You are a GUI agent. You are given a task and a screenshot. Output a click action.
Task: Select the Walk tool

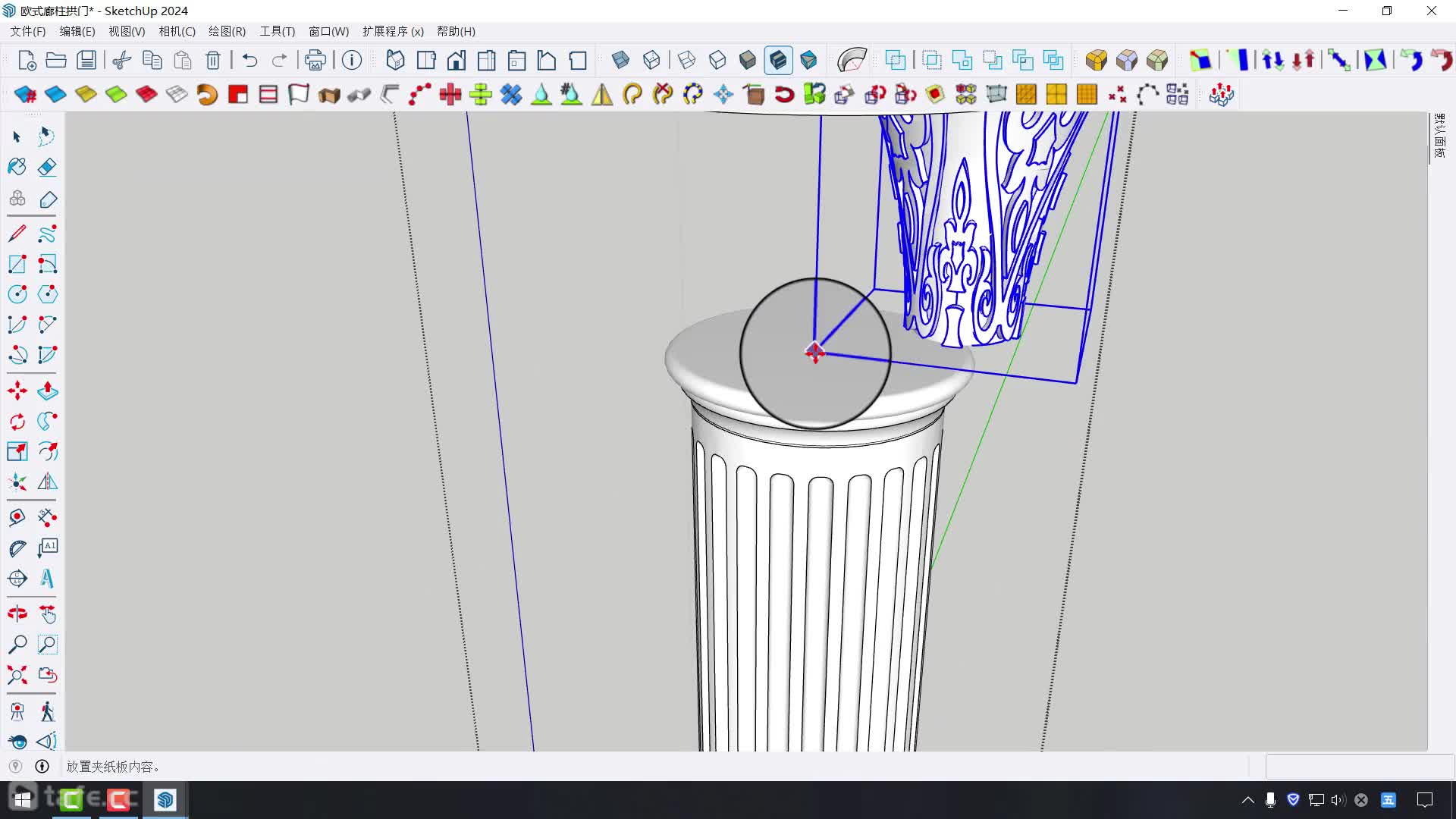(47, 711)
